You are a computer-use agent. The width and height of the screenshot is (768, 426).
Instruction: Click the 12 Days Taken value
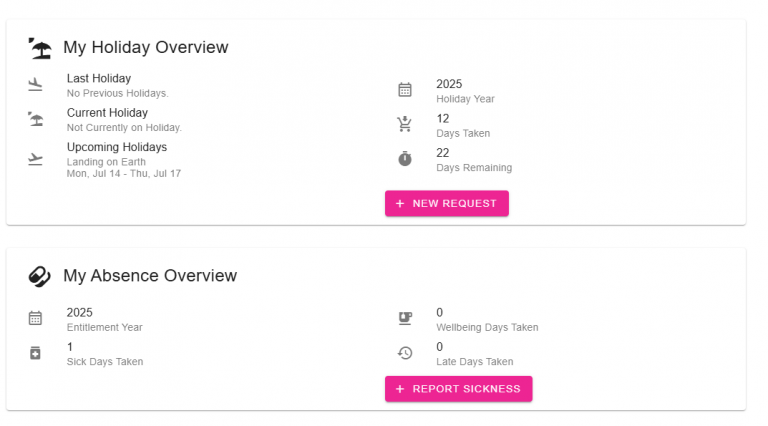443,118
